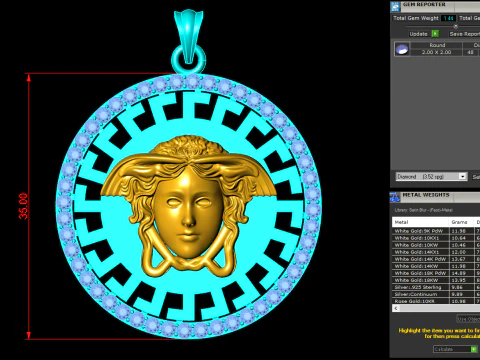The width and height of the screenshot is (480, 360).
Task: Select the White Gold:14KX1 row
Action: [x=436, y=252]
